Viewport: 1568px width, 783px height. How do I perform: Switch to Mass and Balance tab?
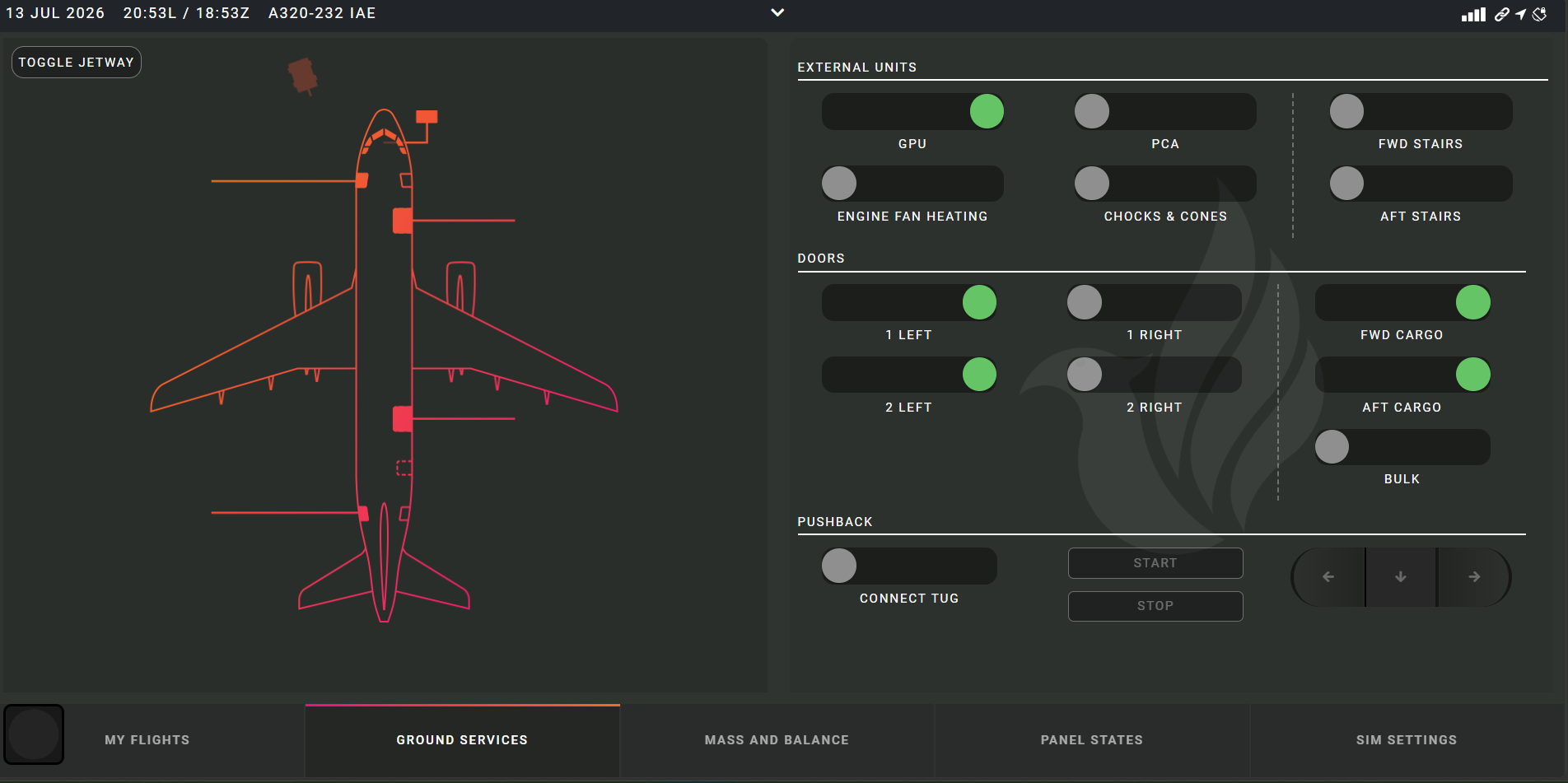[x=777, y=740]
